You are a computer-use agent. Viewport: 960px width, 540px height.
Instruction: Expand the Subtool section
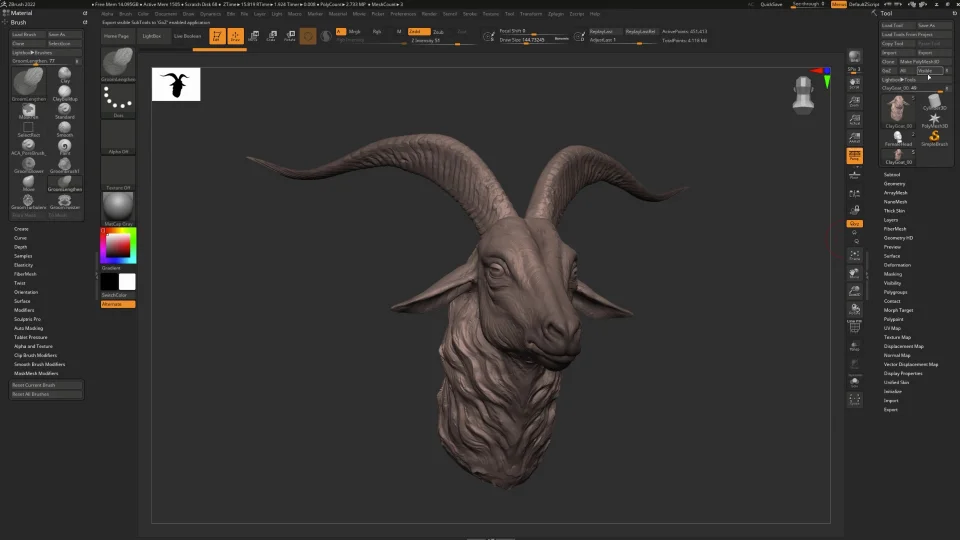pos(892,174)
